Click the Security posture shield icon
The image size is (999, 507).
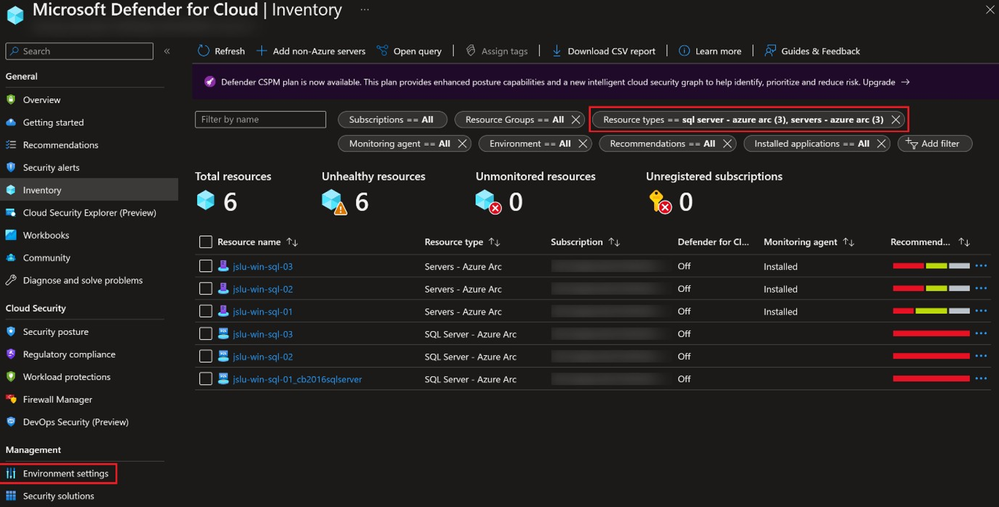(11, 332)
